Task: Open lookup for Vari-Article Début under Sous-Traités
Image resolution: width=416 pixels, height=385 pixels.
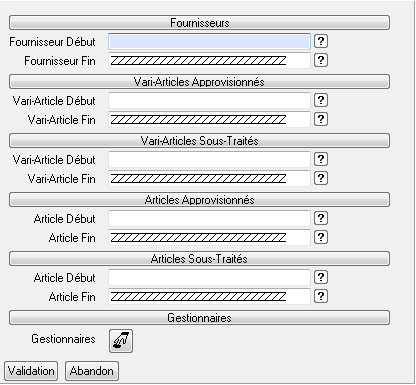Action: coord(321,159)
